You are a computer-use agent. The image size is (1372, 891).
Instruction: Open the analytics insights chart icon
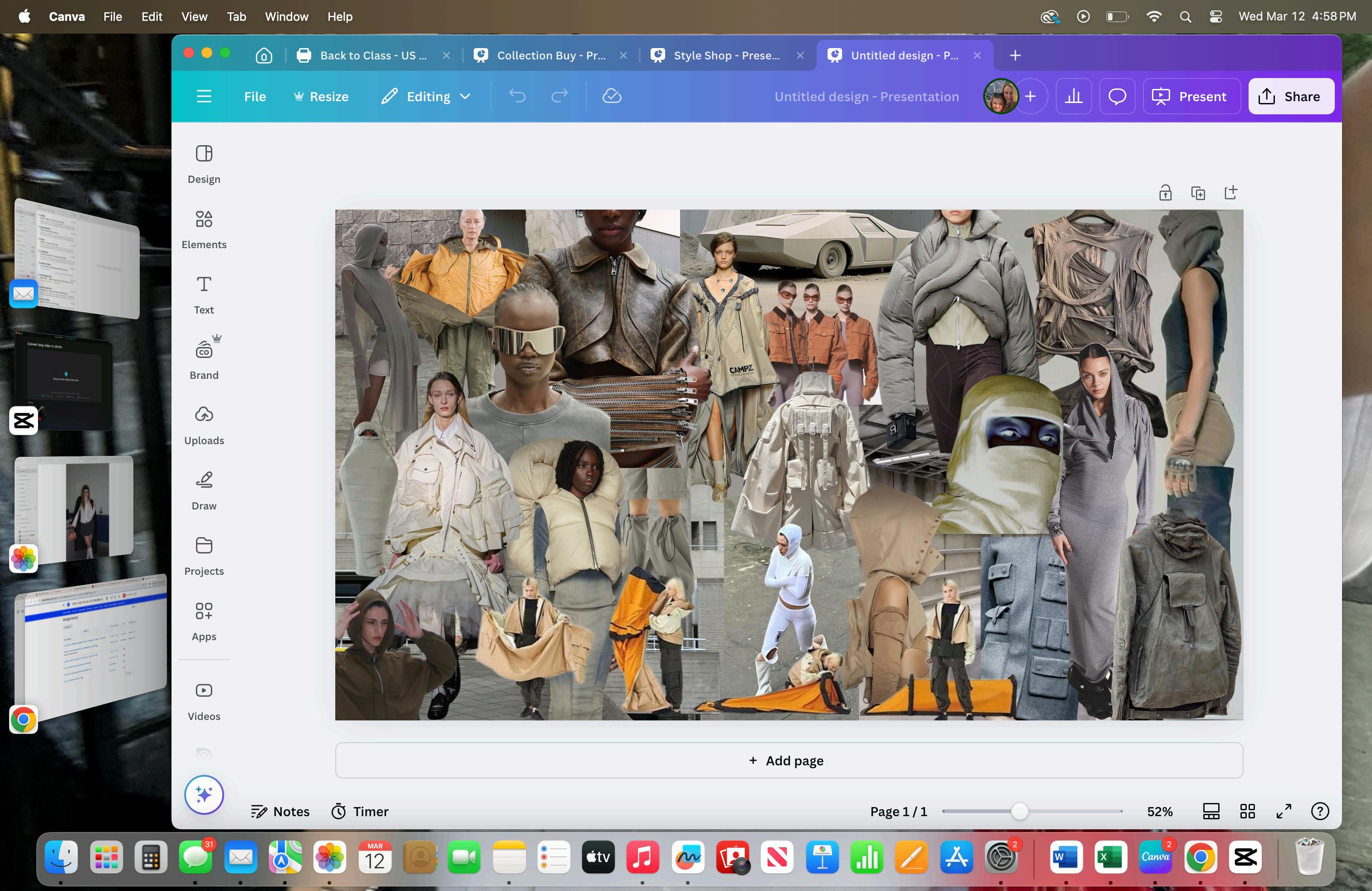1073,96
